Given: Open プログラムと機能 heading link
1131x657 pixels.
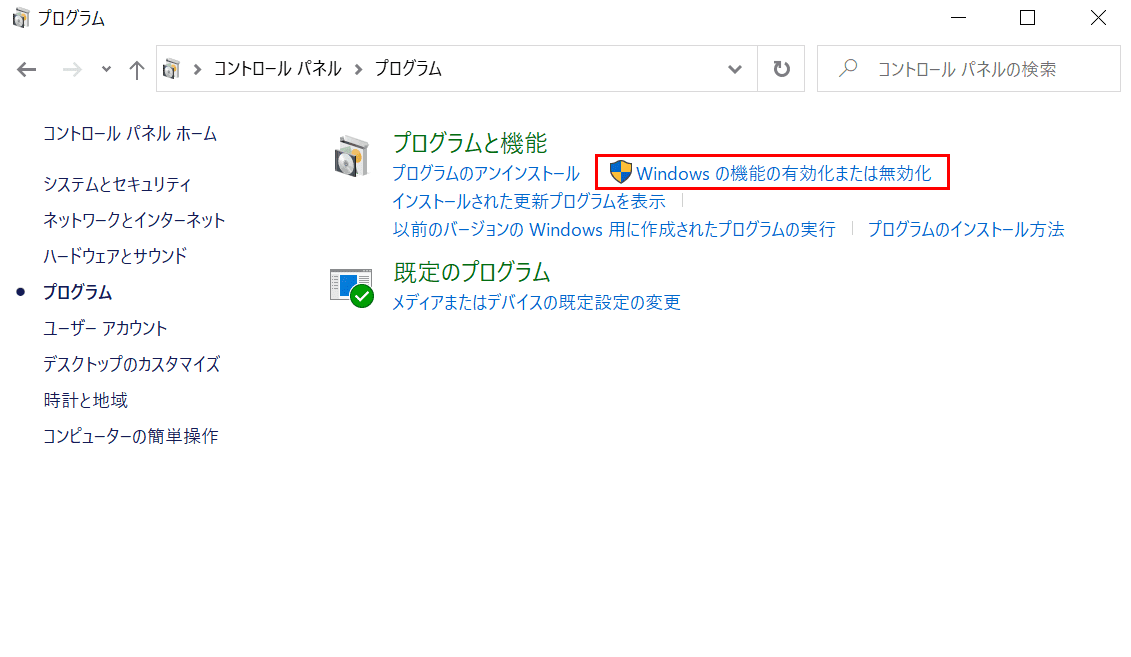Looking at the screenshot, I should click(470, 143).
